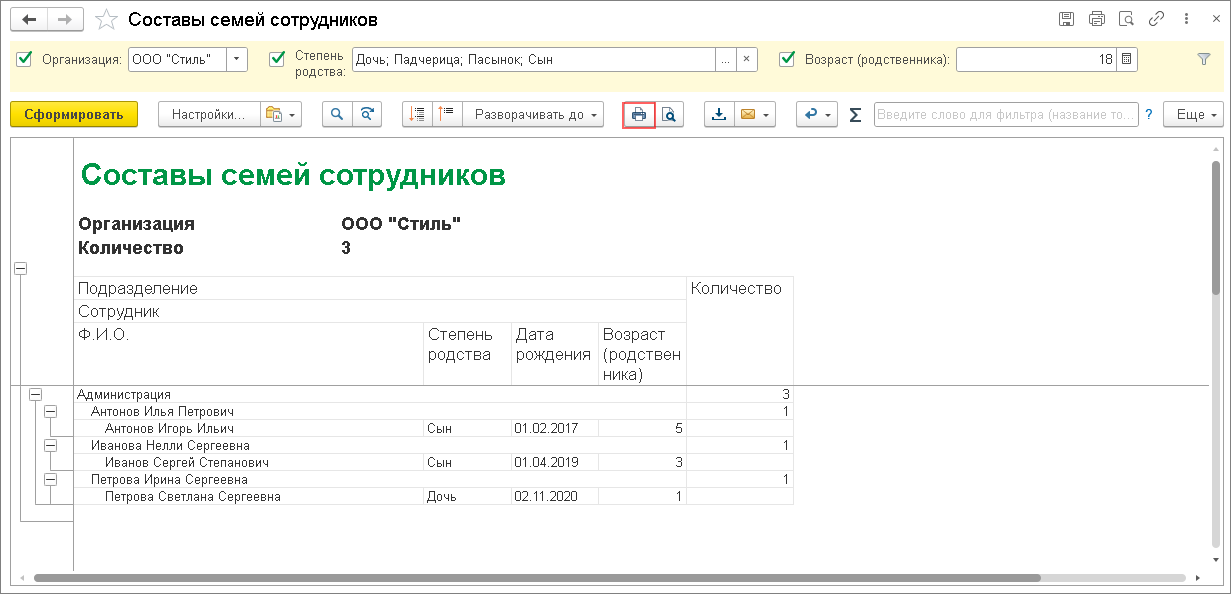Click the Дочь relationship cell

pos(467,496)
